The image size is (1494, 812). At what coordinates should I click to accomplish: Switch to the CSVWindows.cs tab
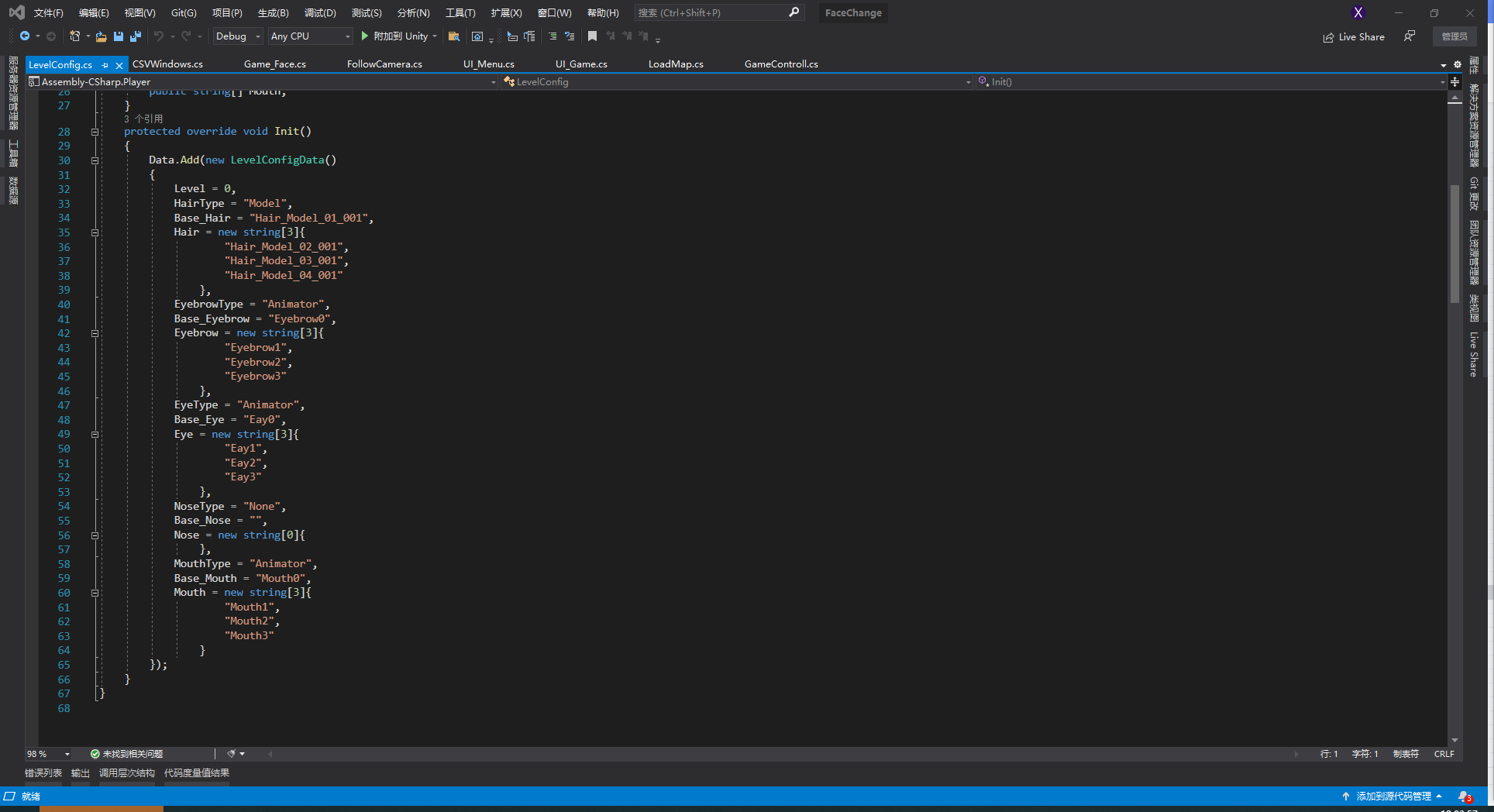click(x=167, y=64)
